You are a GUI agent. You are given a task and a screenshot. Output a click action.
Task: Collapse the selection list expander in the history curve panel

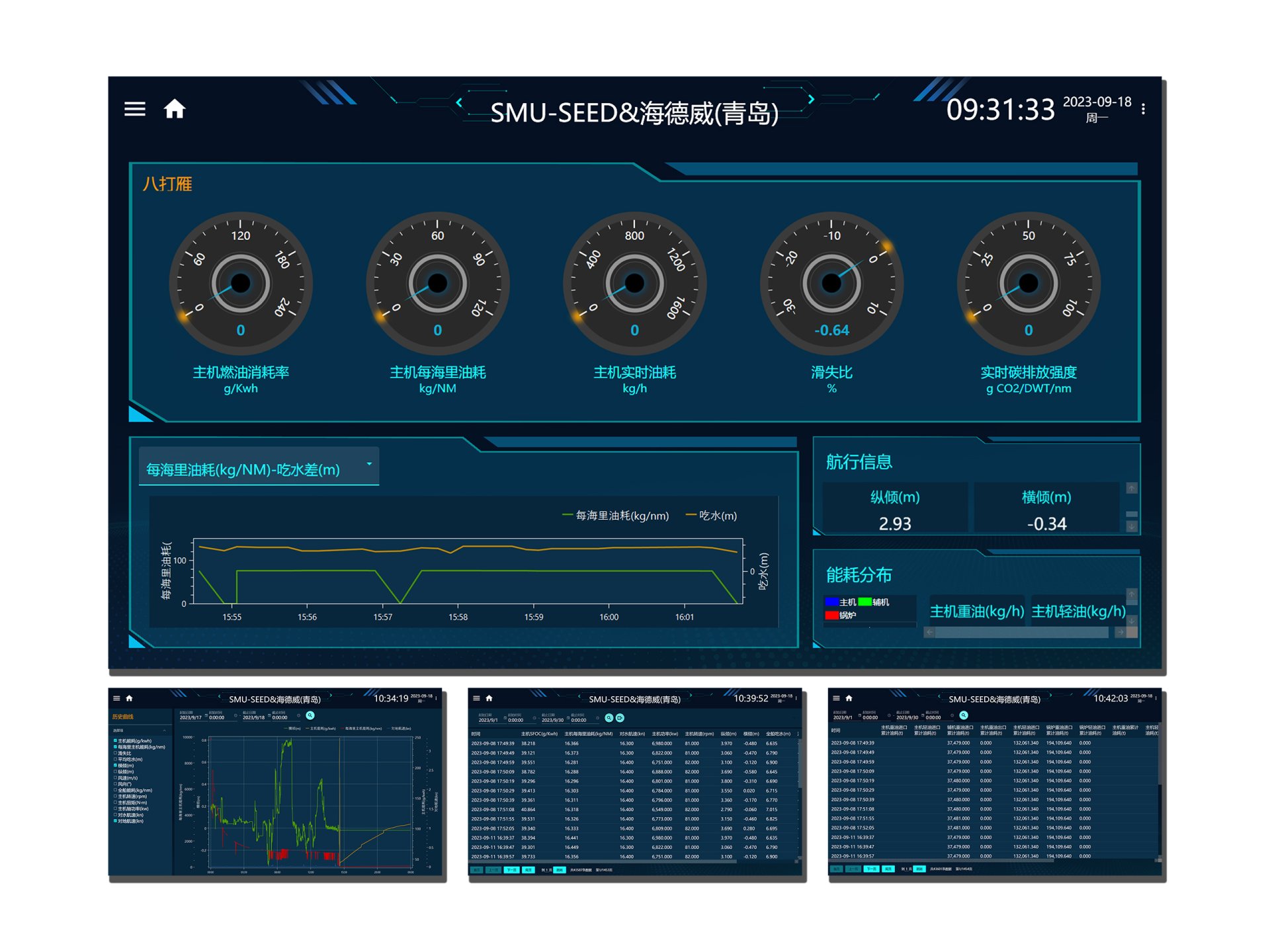[164, 731]
